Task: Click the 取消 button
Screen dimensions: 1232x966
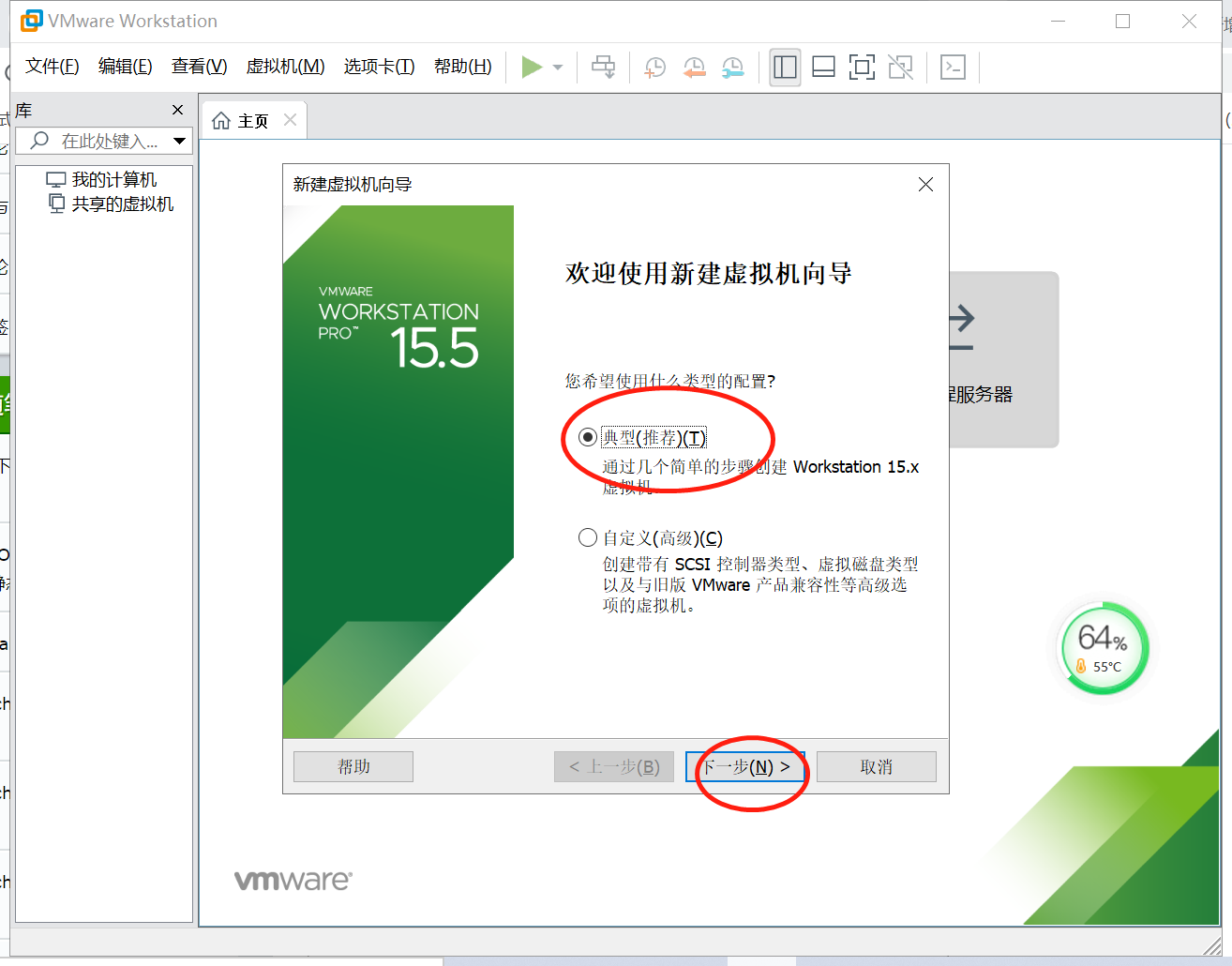Action: tap(877, 766)
